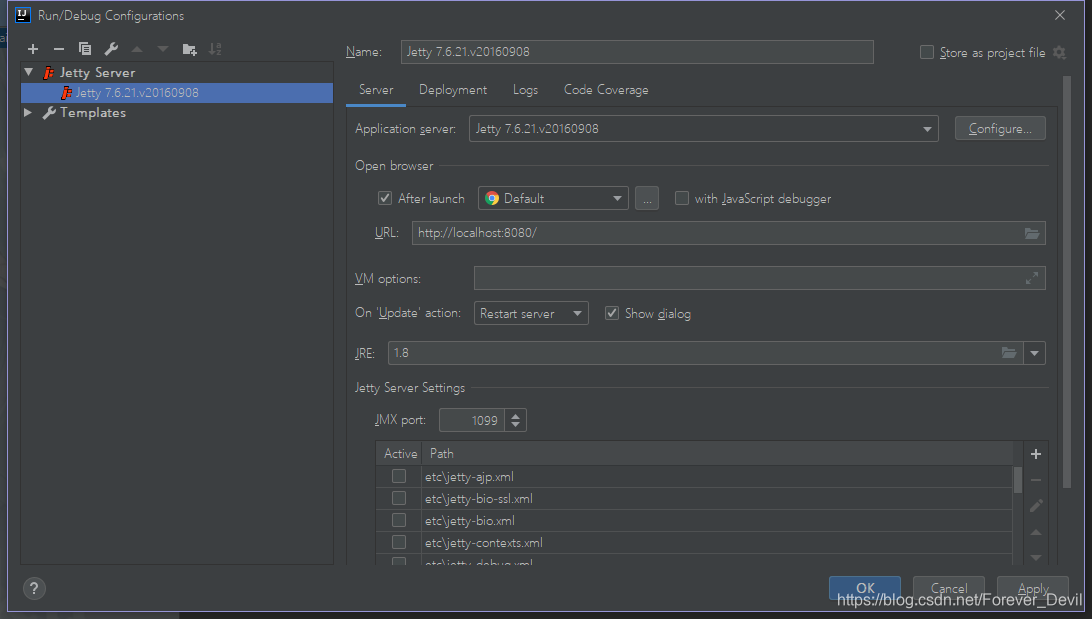Open browser Default dropdown
This screenshot has width=1092, height=619.
point(553,198)
